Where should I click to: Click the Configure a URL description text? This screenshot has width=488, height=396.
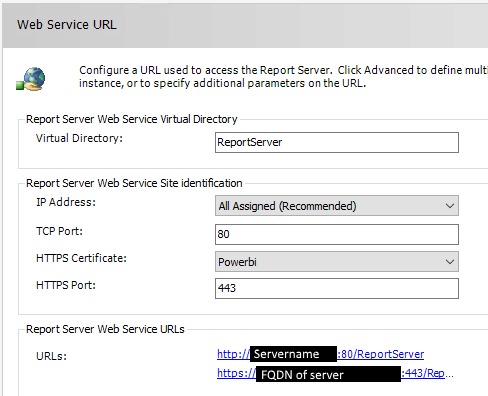(283, 77)
